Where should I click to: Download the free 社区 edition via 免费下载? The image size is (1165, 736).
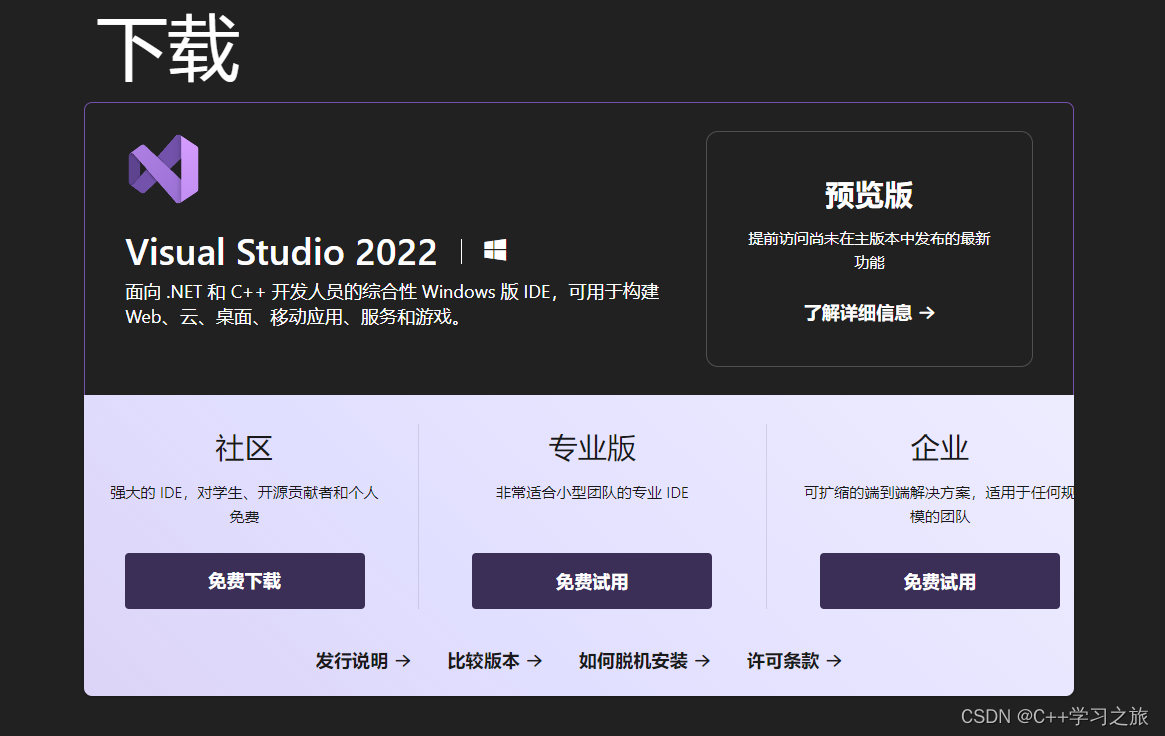coord(244,581)
